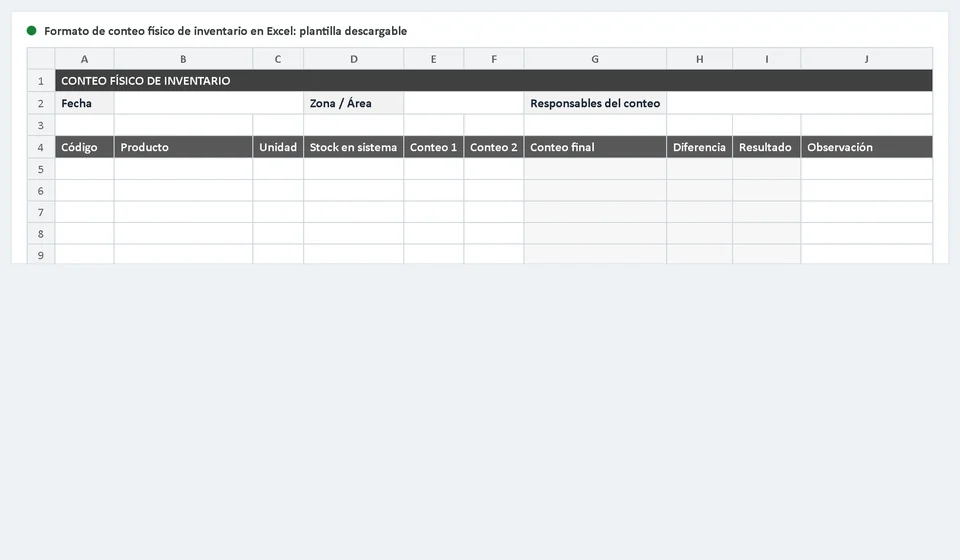Select row 4 header
This screenshot has width=960, height=560.
tap(41, 147)
